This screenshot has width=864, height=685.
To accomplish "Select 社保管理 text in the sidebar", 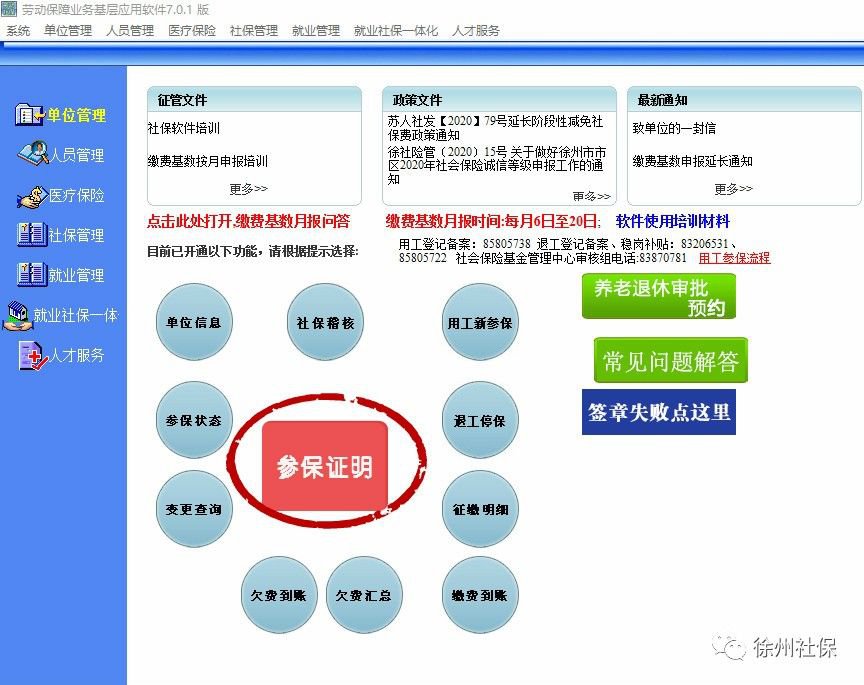I will pyautogui.click(x=76, y=235).
